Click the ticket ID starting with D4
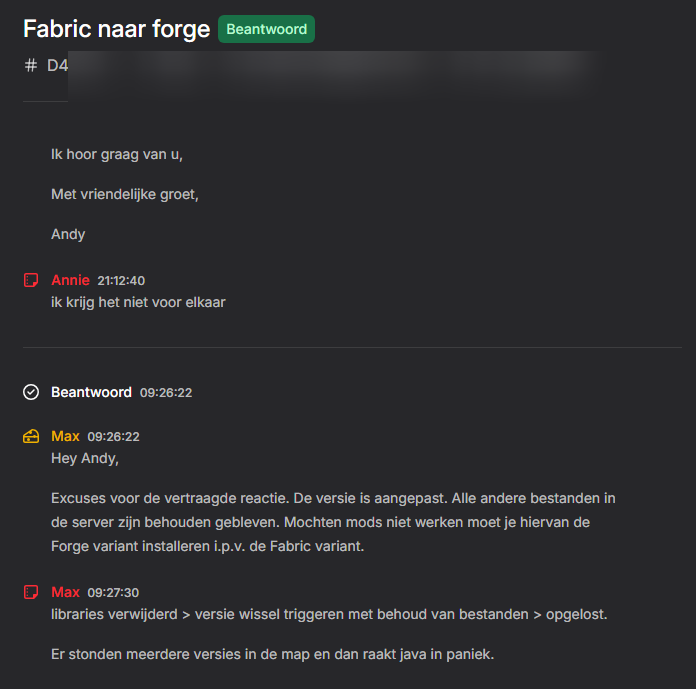This screenshot has height=689, width=696. click(x=58, y=66)
